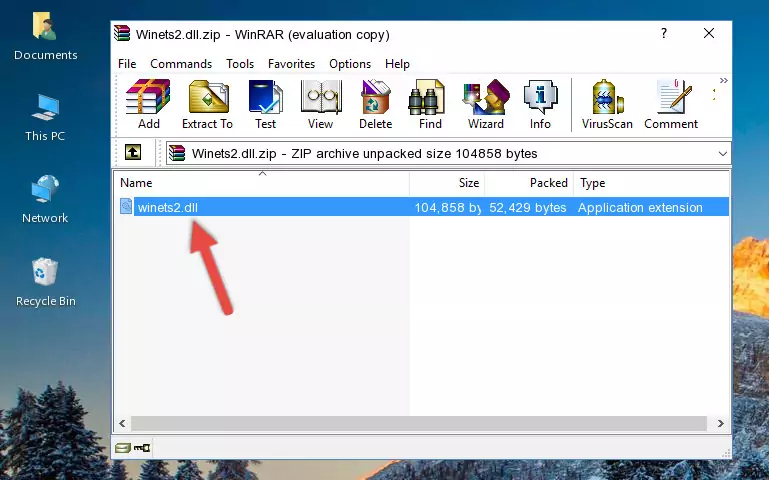Open the View file tool
Image resolution: width=769 pixels, height=480 pixels.
(321, 104)
